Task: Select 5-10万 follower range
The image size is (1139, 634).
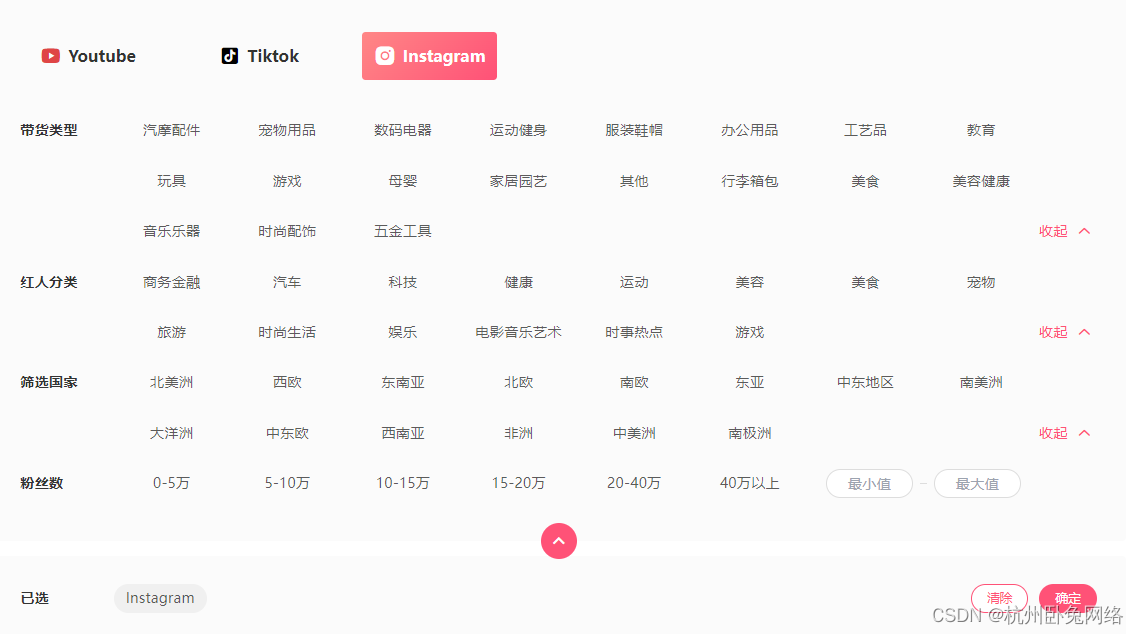Action: [287, 483]
